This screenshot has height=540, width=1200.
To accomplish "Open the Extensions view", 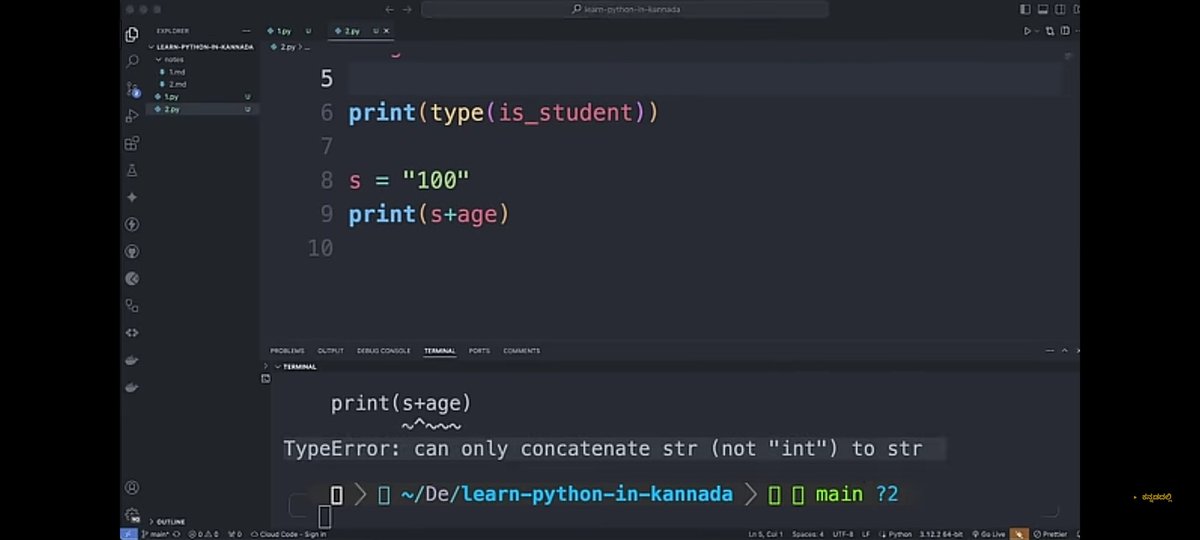I will (x=132, y=143).
